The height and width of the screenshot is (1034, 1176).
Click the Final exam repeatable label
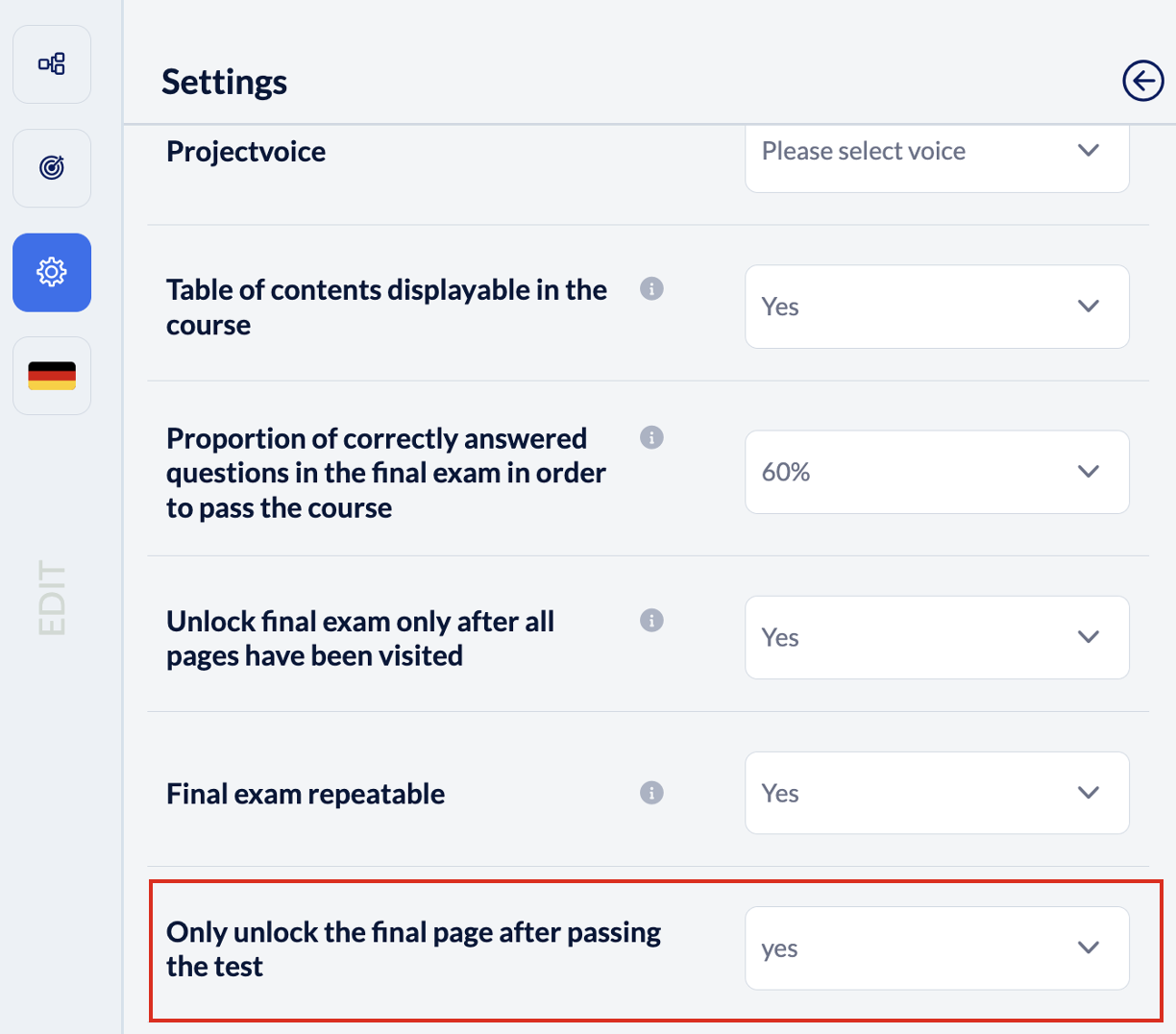tap(306, 794)
